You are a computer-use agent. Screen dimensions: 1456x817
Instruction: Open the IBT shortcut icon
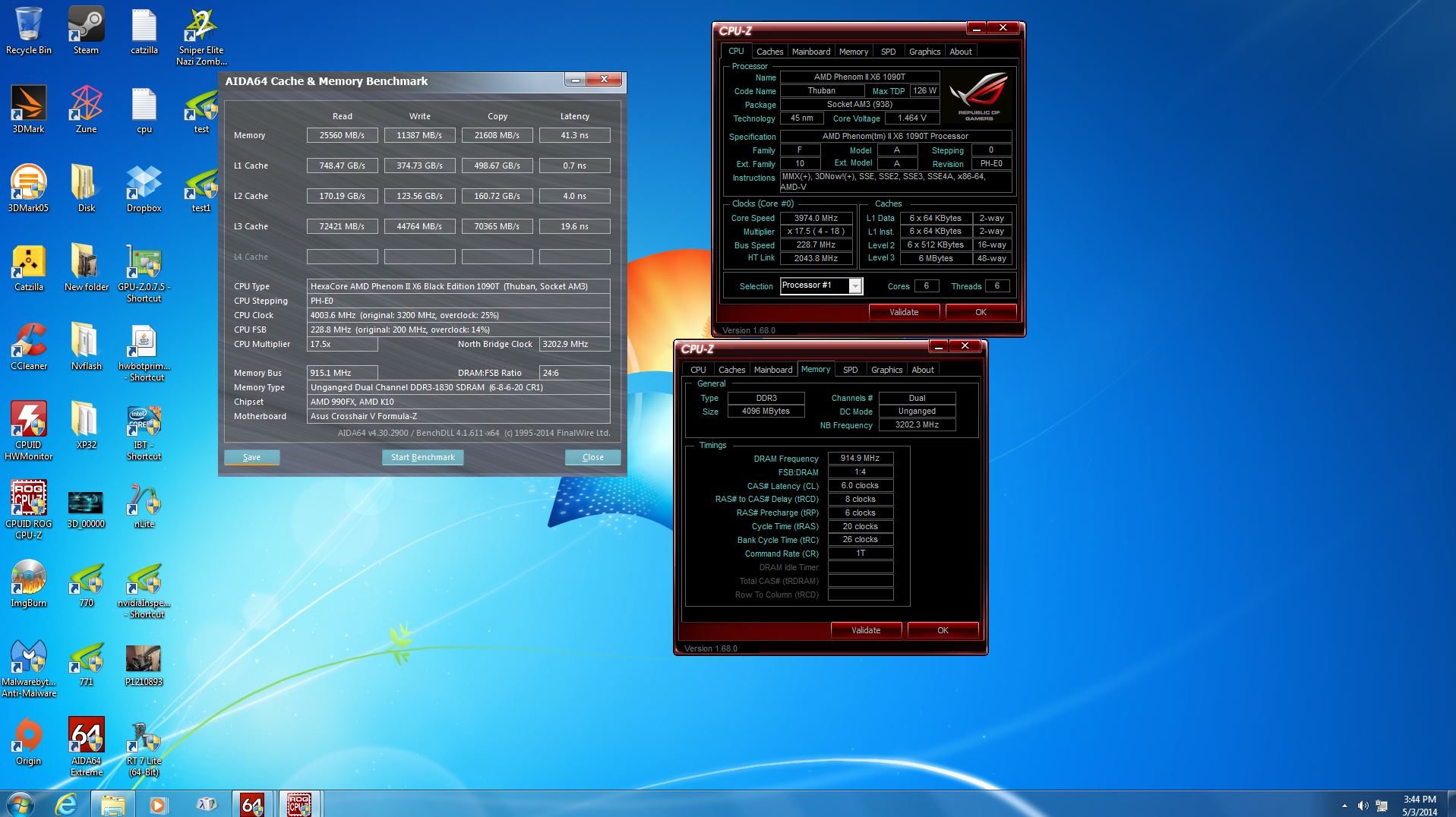144,431
